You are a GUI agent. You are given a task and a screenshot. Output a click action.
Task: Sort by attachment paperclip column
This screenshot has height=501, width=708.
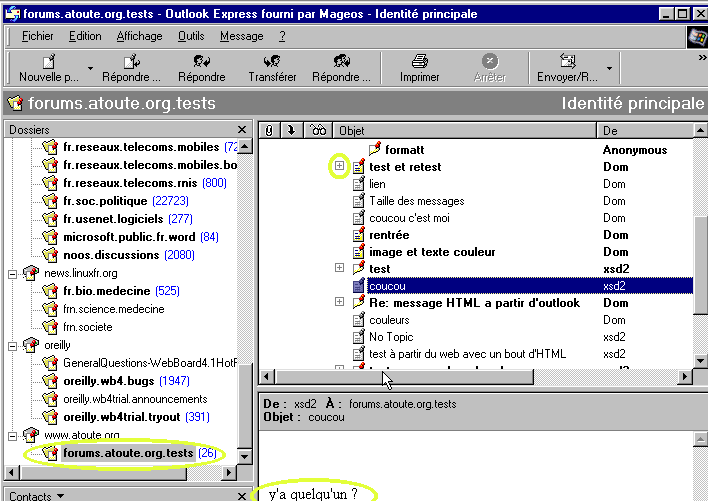[x=269, y=130]
